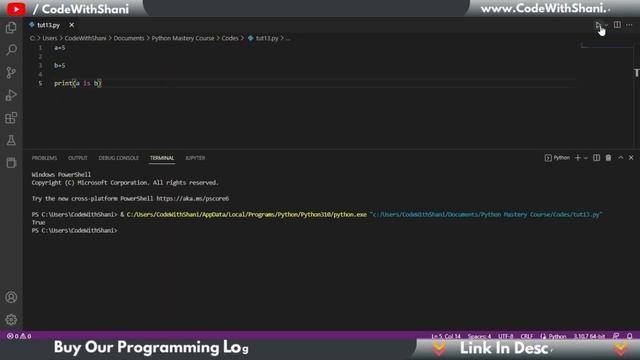This screenshot has height=360, width=640.
Task: Open the editor More Actions ellipsis
Action: click(629, 25)
